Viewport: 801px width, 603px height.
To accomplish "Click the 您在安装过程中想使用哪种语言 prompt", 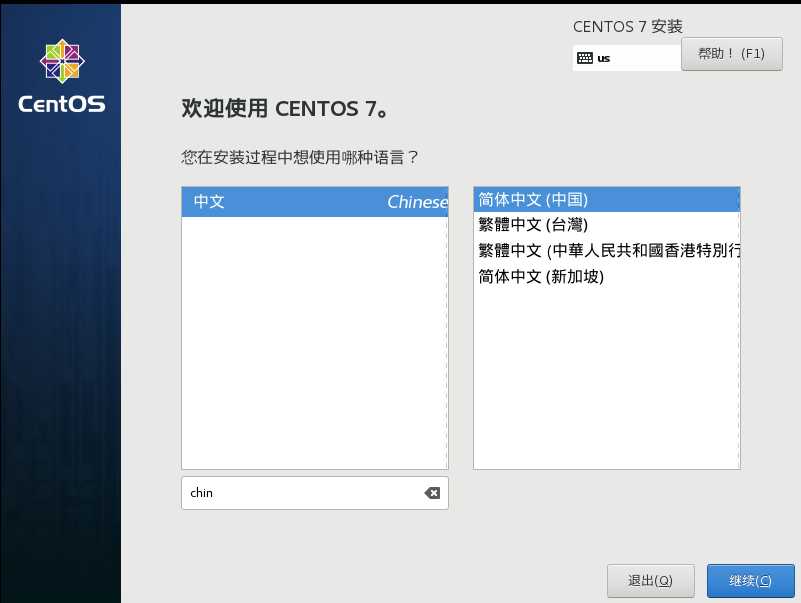I will coord(299,157).
